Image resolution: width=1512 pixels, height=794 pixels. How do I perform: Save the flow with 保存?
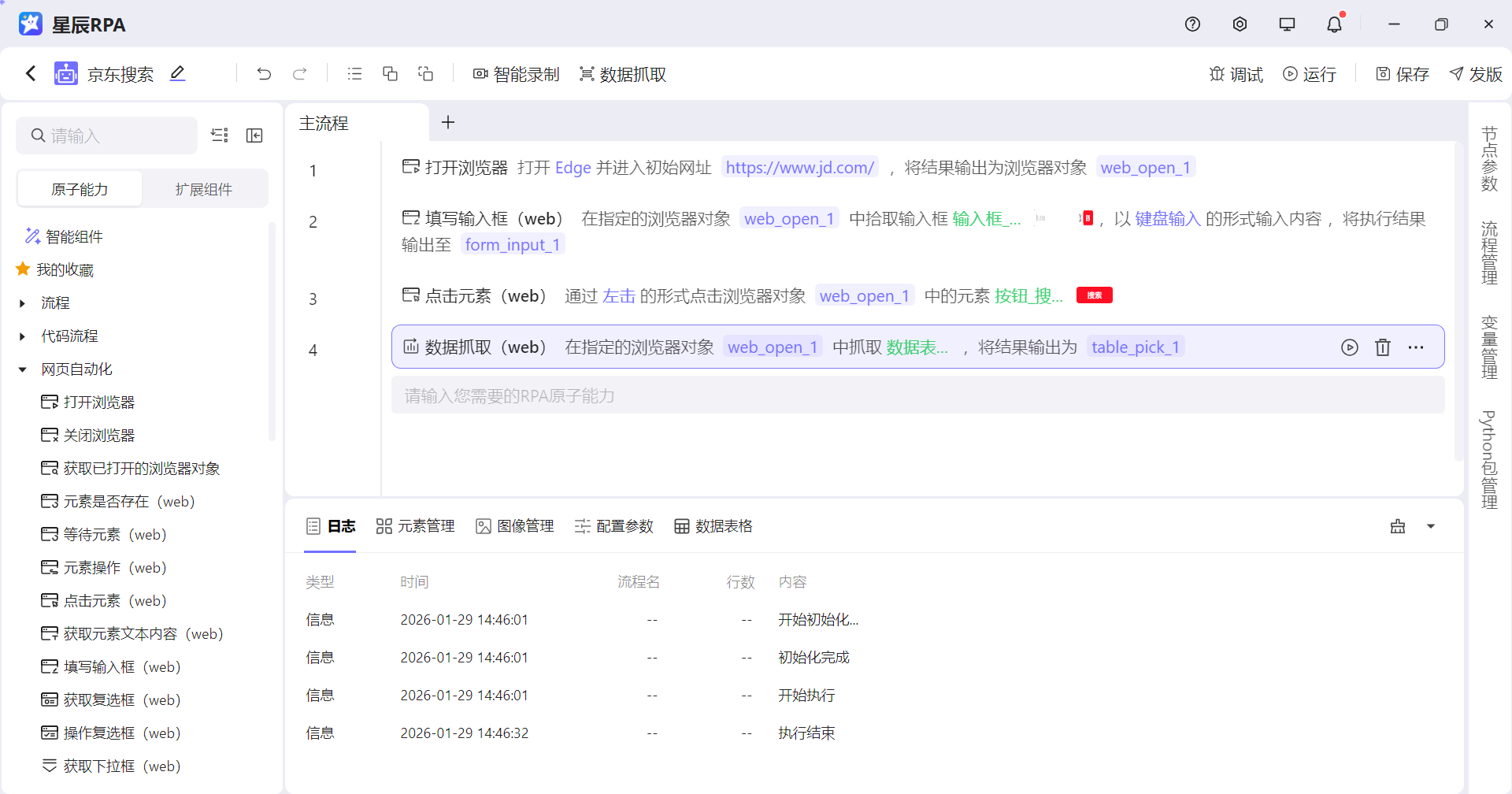pos(1401,73)
